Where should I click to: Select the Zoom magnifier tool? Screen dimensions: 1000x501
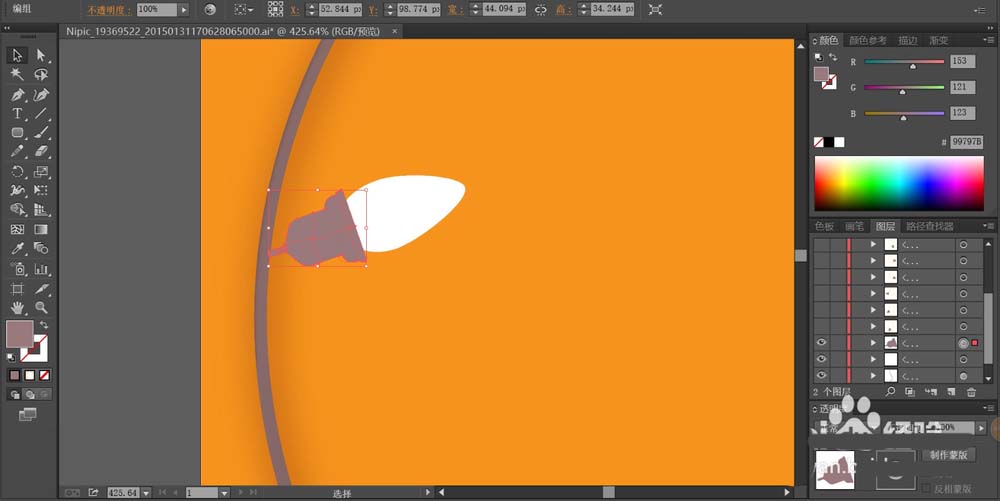pyautogui.click(x=41, y=308)
